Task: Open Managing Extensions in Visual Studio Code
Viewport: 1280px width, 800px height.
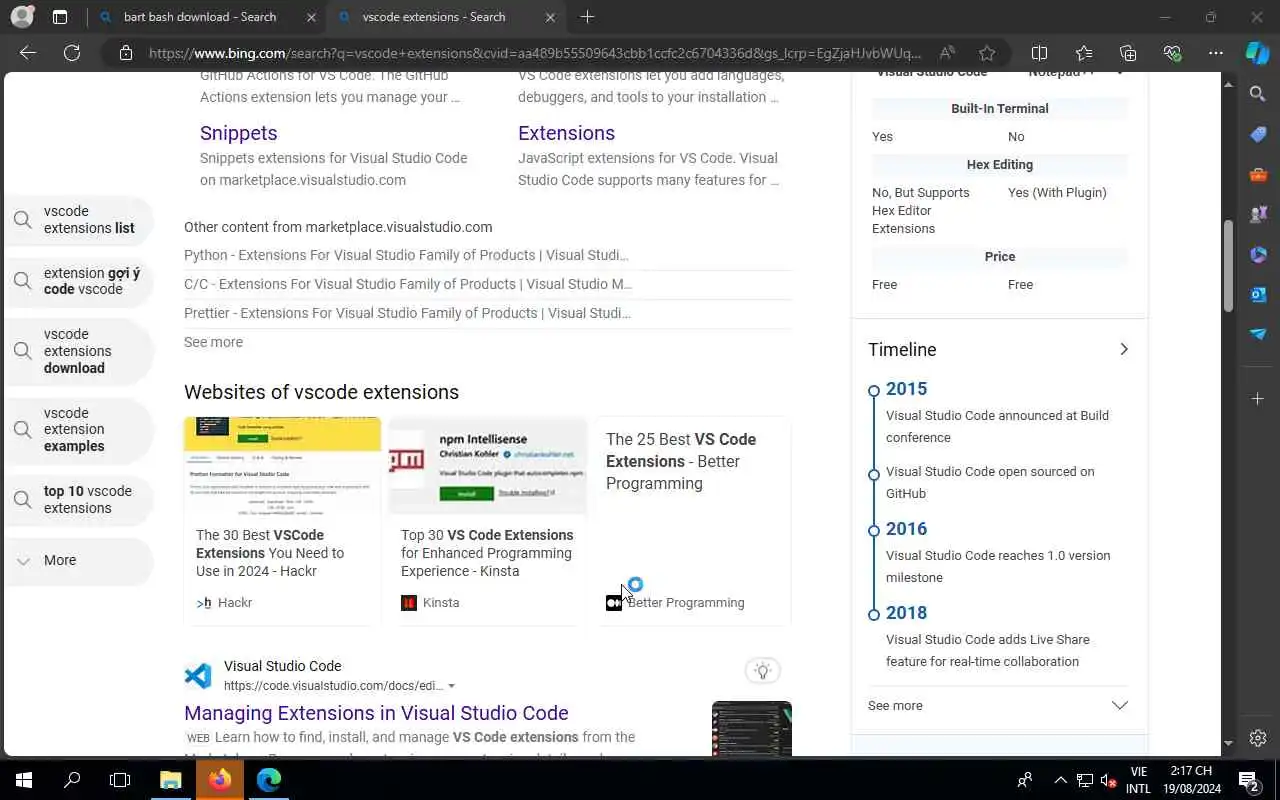Action: click(x=376, y=713)
